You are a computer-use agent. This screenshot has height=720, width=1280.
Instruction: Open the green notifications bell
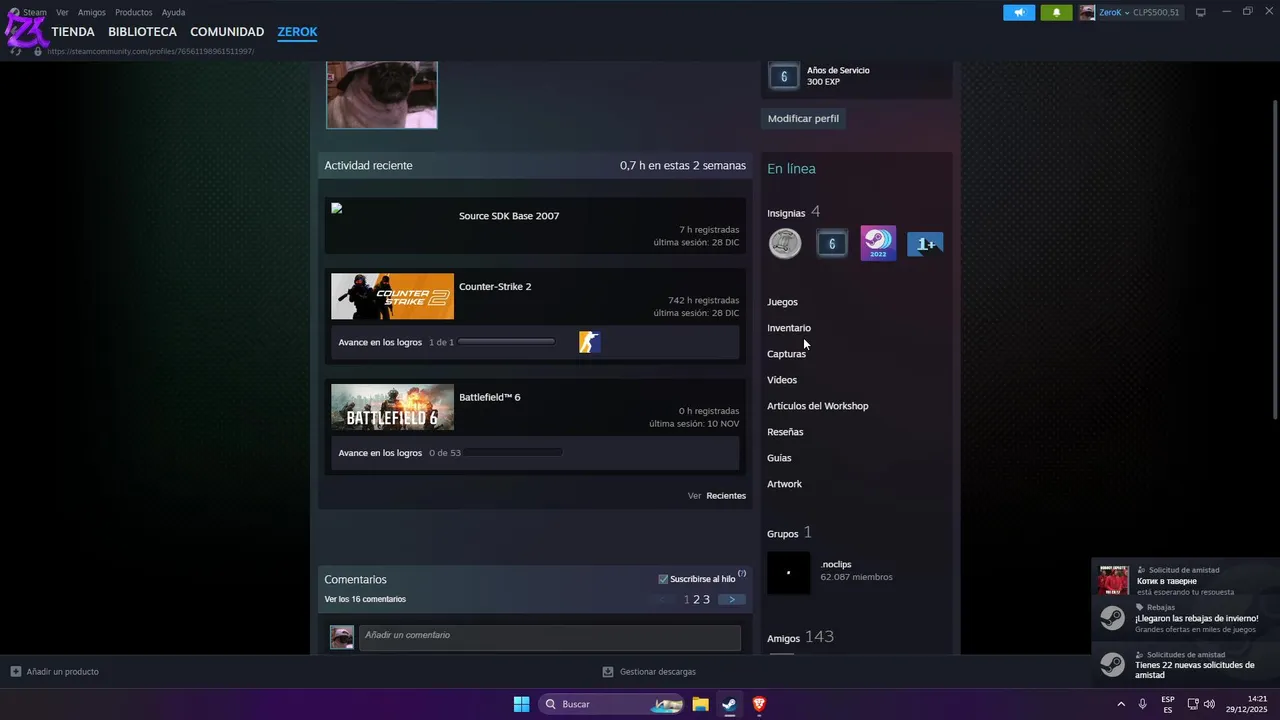click(1056, 12)
